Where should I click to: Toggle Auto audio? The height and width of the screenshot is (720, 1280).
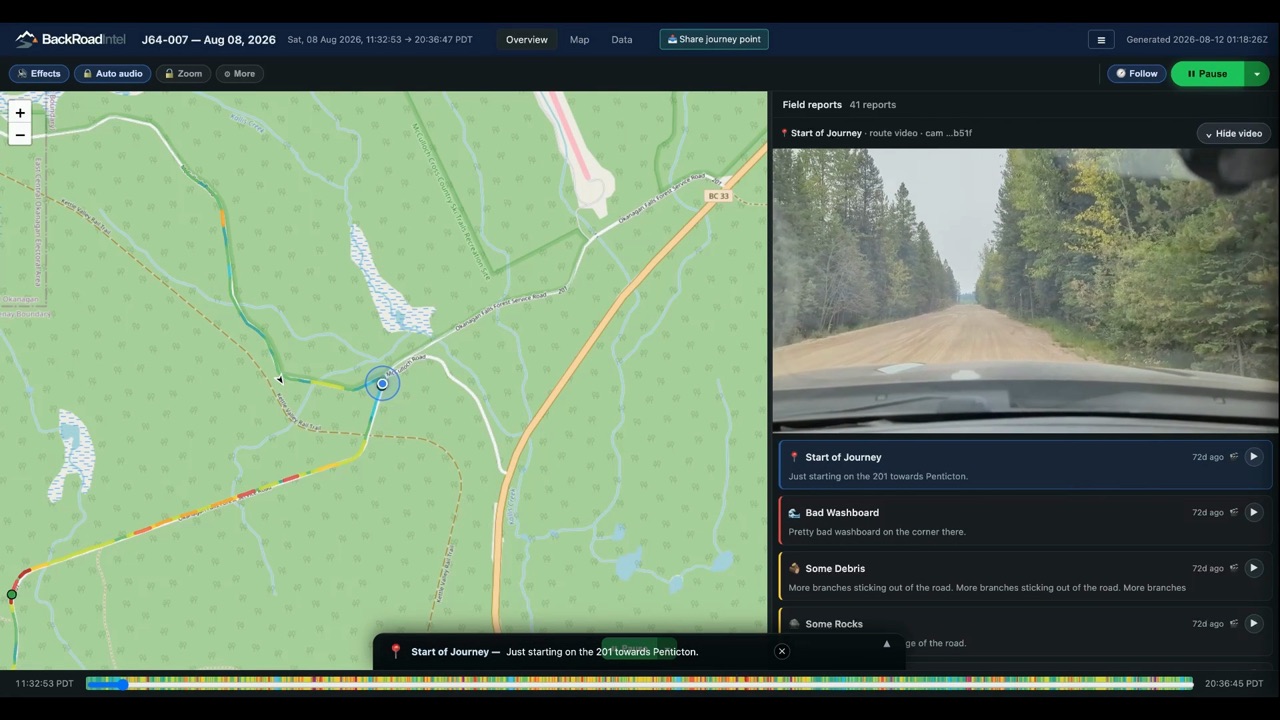click(x=112, y=74)
